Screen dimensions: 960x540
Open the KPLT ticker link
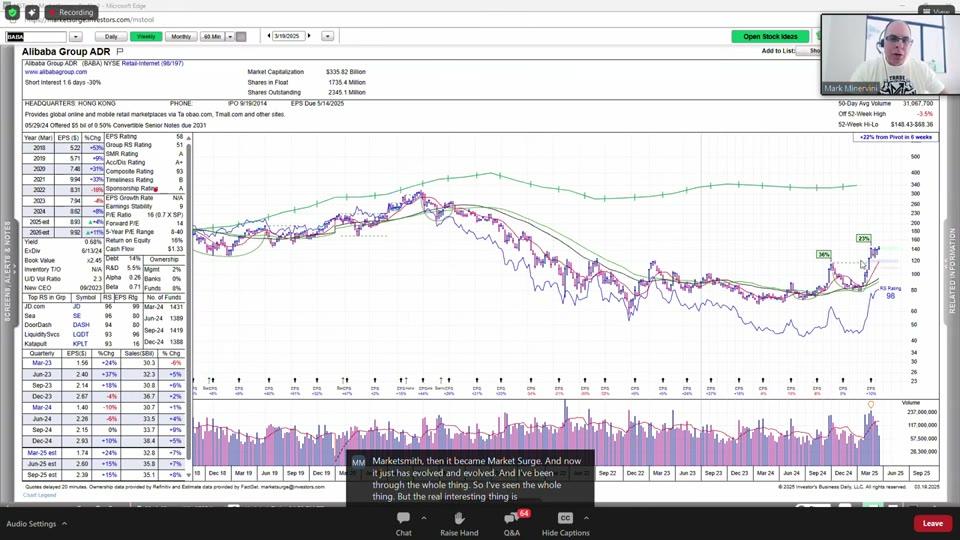tap(80, 344)
